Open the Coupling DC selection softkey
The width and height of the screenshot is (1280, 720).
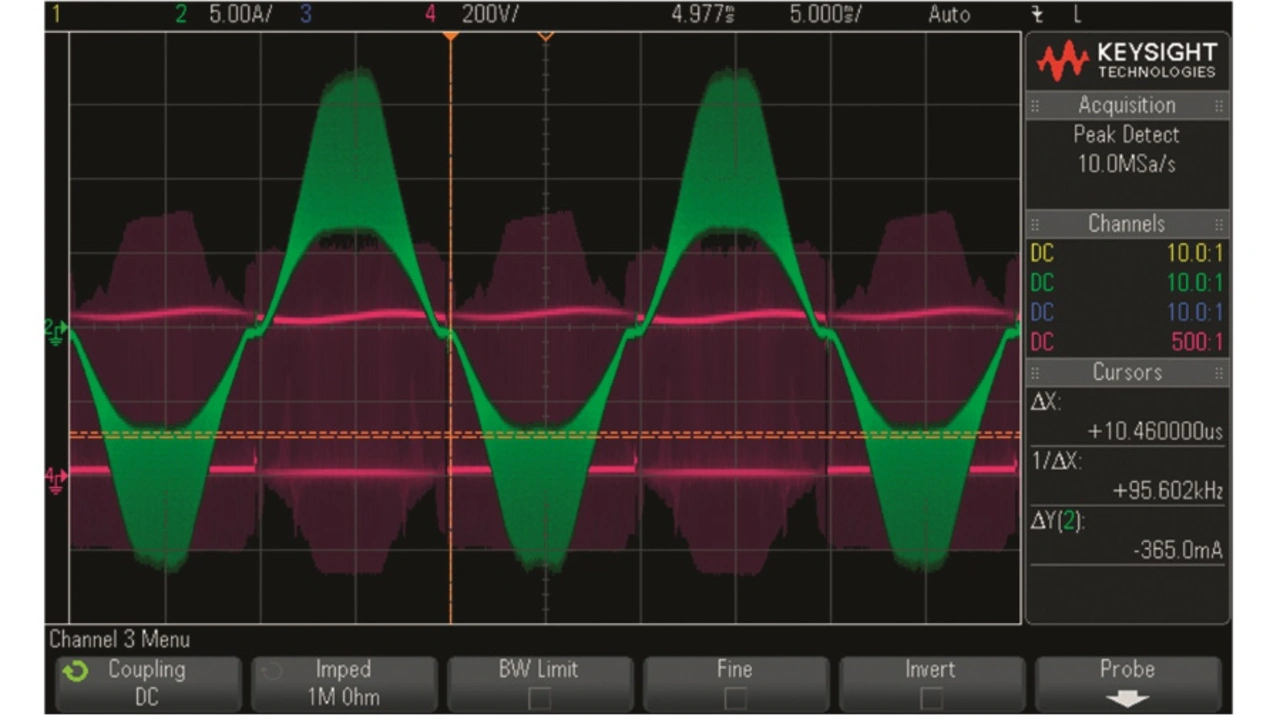pyautogui.click(x=146, y=683)
